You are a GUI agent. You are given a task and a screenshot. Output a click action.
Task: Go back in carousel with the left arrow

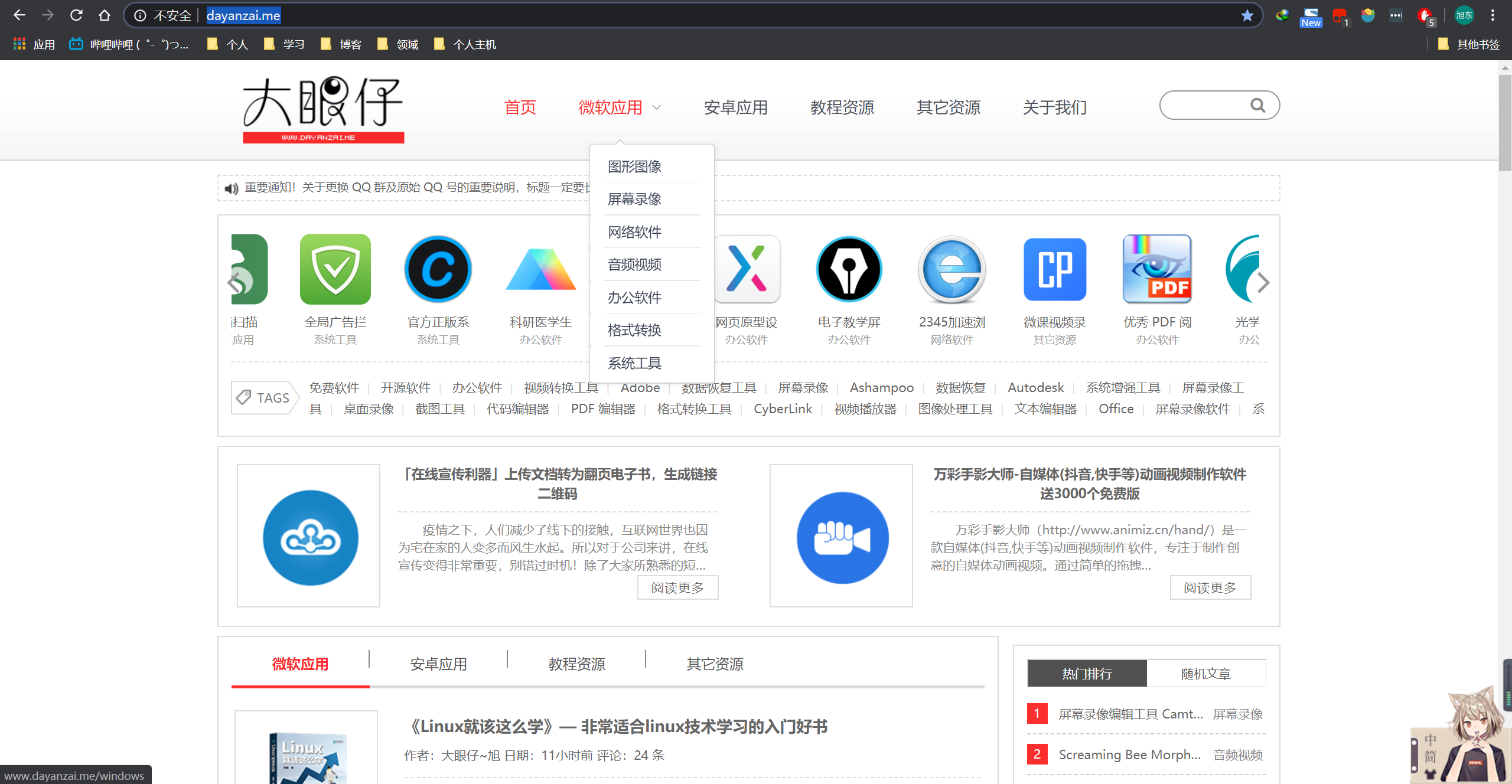pos(234,283)
